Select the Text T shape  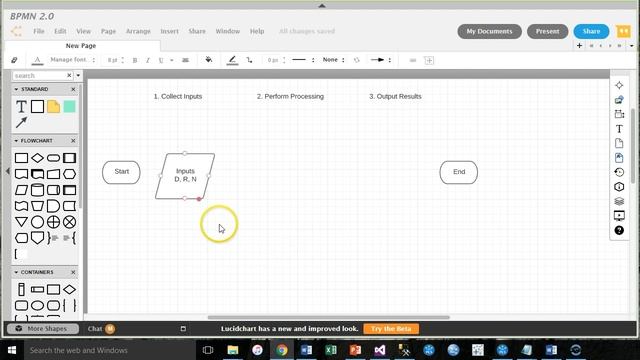(21, 107)
